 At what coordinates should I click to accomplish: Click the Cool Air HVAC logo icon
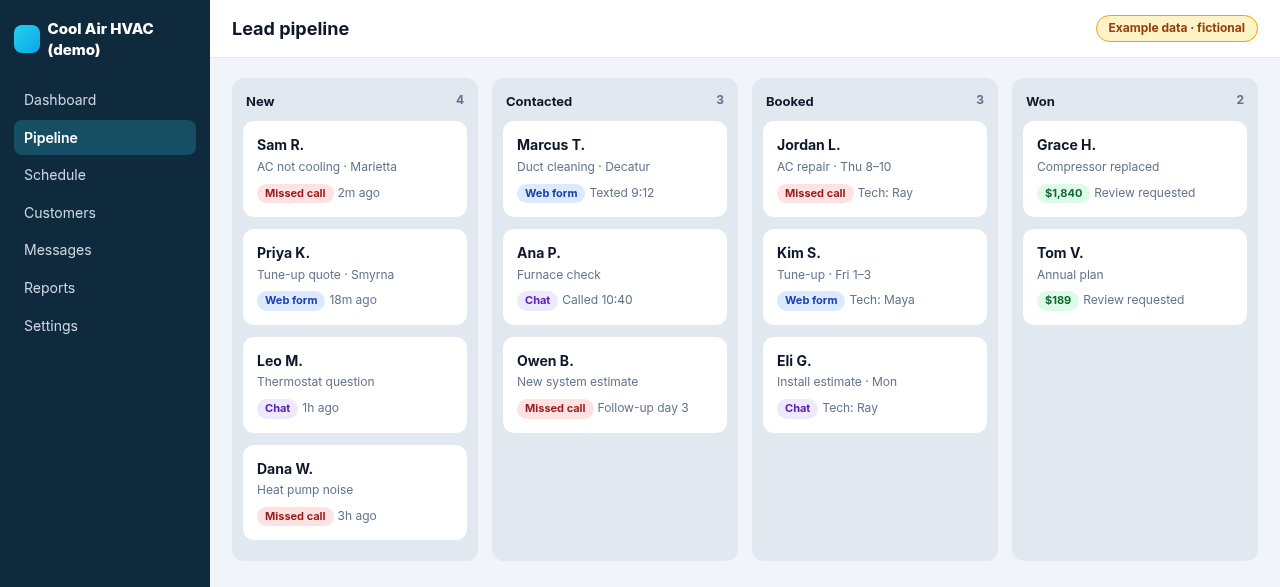point(27,39)
